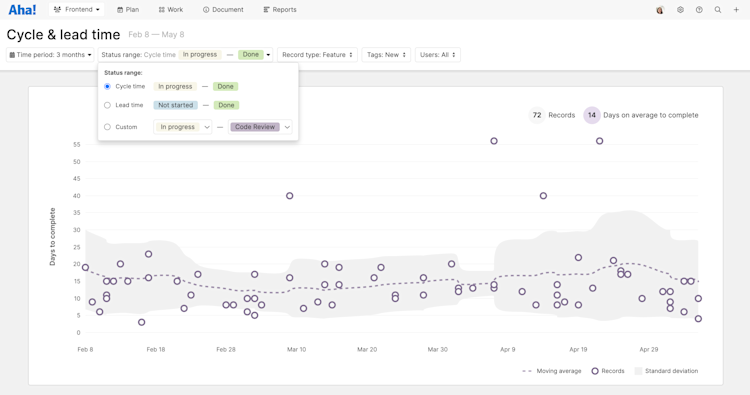Viewport: 750px width, 395px height.
Task: Open the Tags: New dropdown
Action: [x=386, y=55]
